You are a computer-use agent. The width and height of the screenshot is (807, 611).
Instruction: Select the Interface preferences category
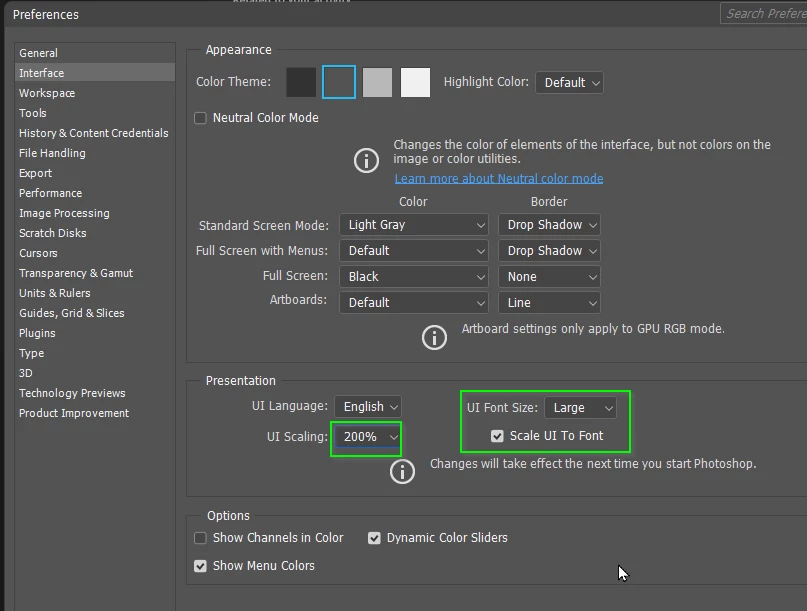tap(95, 73)
